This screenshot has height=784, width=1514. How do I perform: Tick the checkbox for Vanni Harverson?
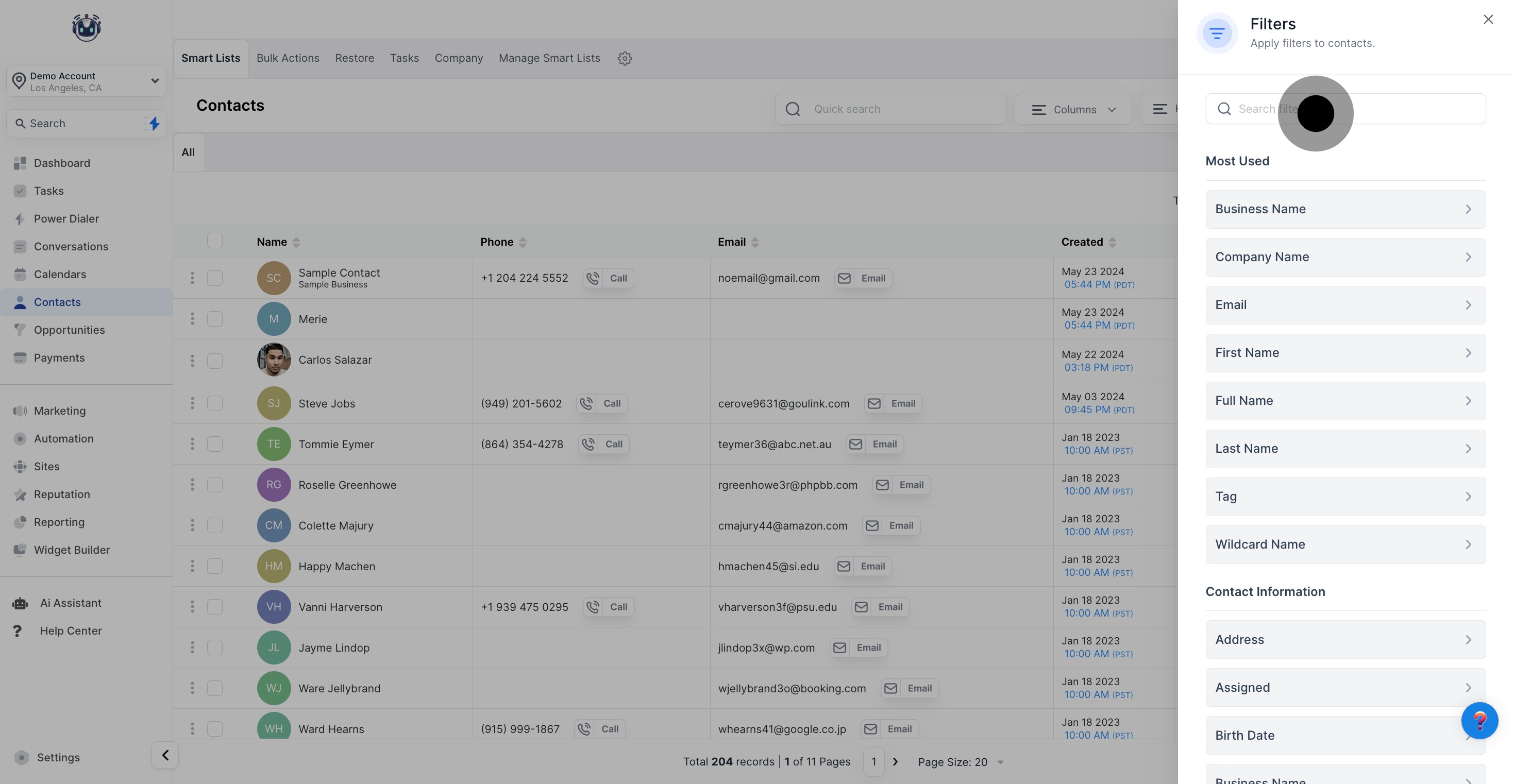(214, 606)
